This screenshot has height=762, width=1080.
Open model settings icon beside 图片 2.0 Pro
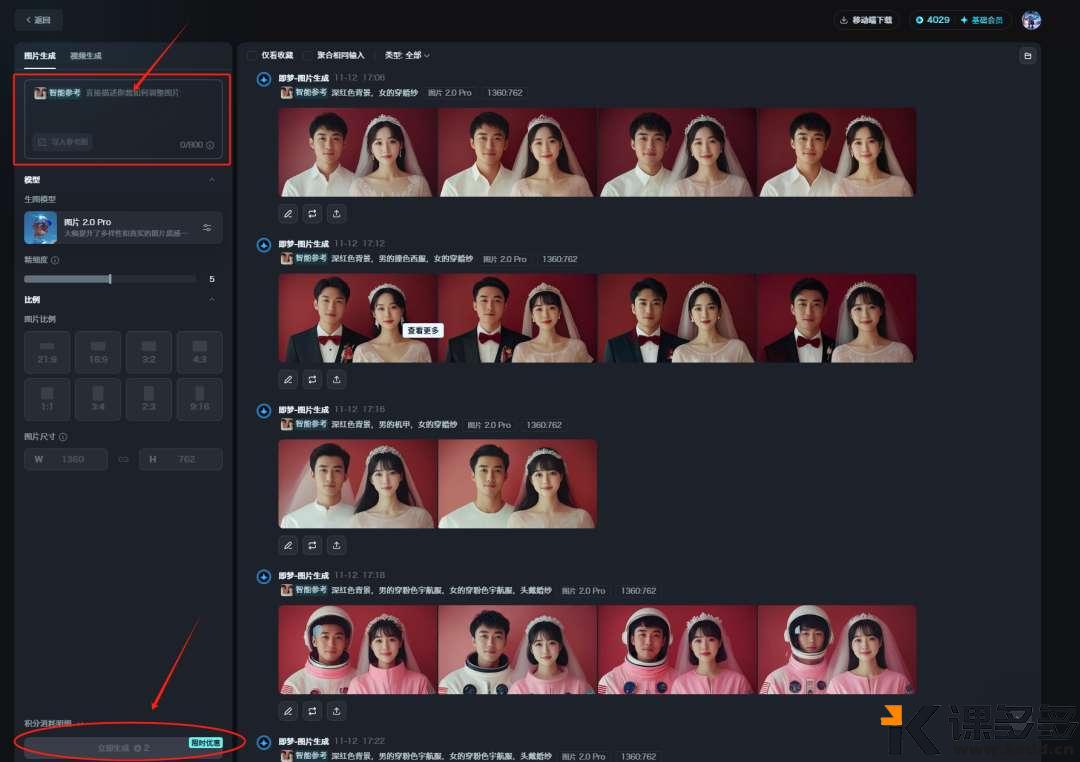pos(207,228)
